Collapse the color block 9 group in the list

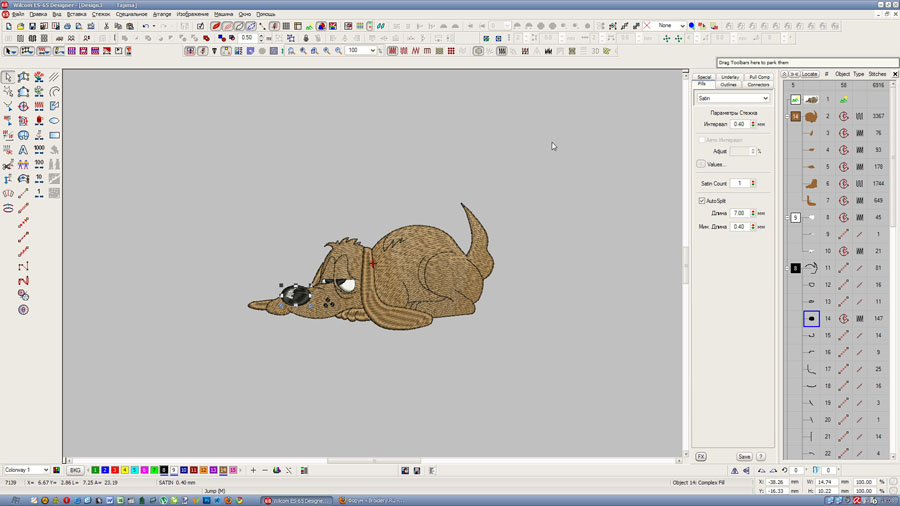coord(787,217)
